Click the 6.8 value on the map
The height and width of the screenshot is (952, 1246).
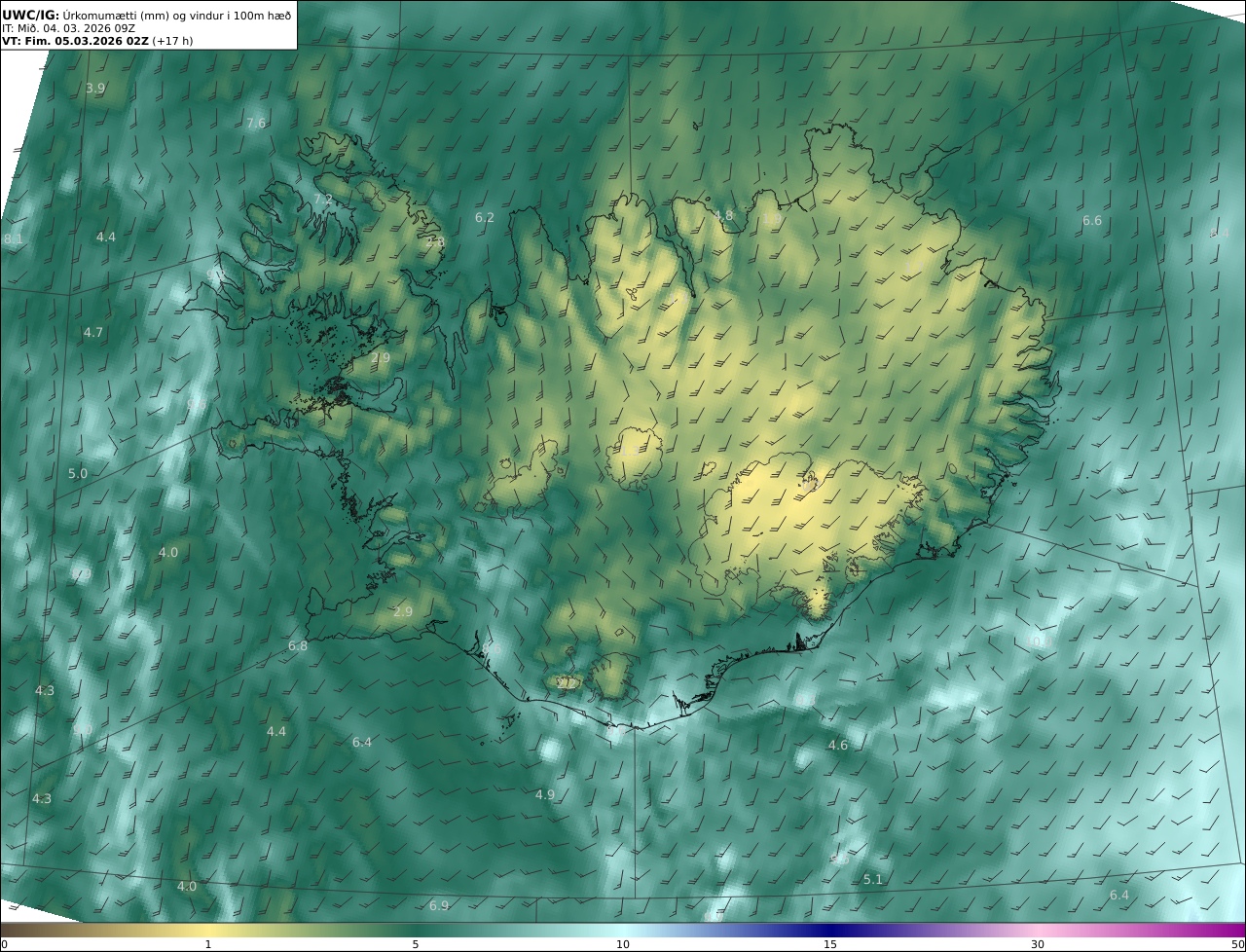tap(298, 645)
